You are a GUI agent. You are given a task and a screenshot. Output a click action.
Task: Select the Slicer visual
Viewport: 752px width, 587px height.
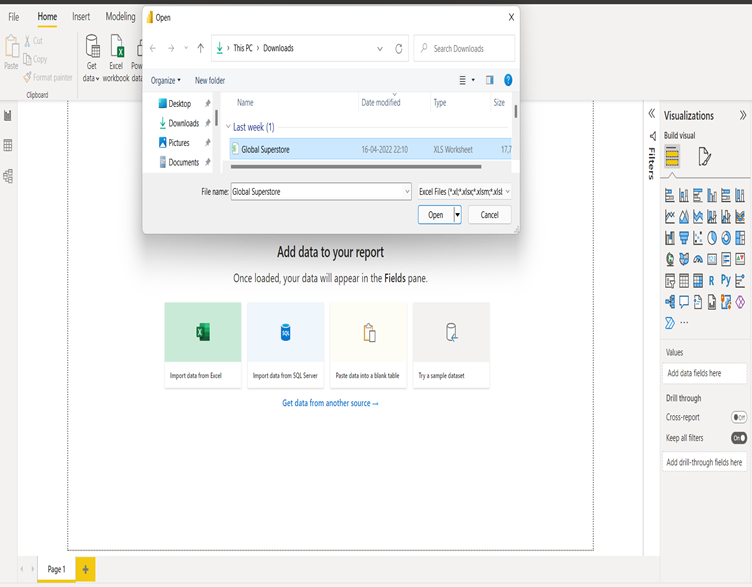[670, 281]
